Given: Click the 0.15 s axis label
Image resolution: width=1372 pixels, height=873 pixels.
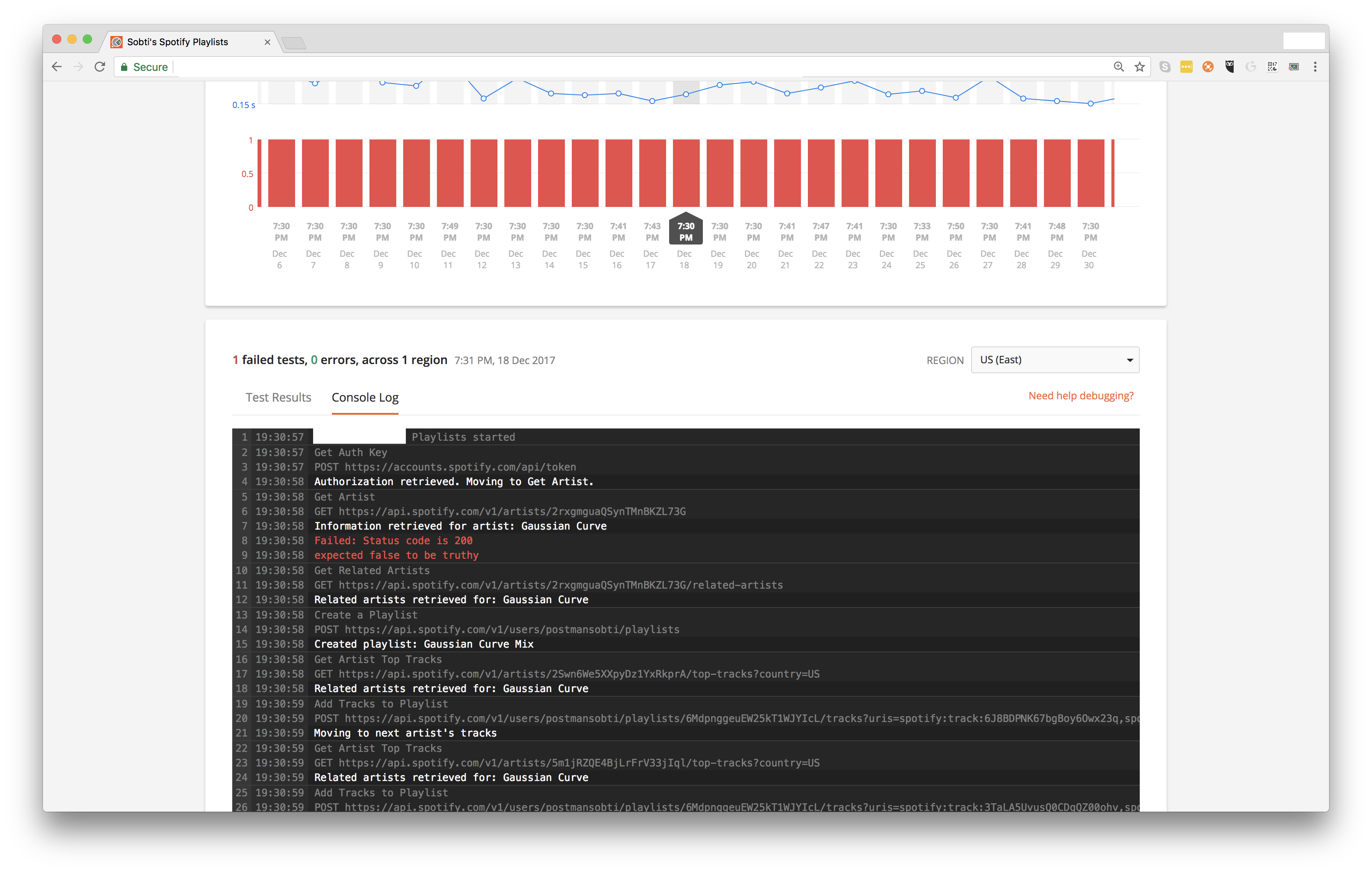Looking at the screenshot, I should point(243,105).
